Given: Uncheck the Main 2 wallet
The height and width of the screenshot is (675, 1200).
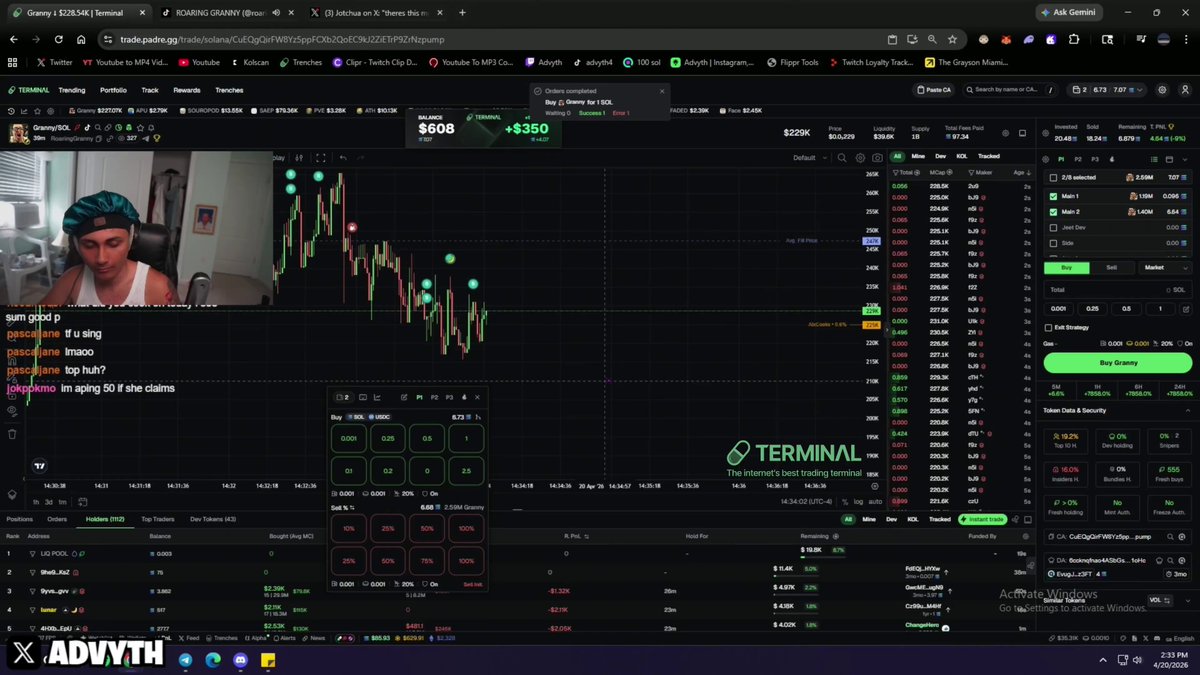Looking at the screenshot, I should coord(1053,212).
